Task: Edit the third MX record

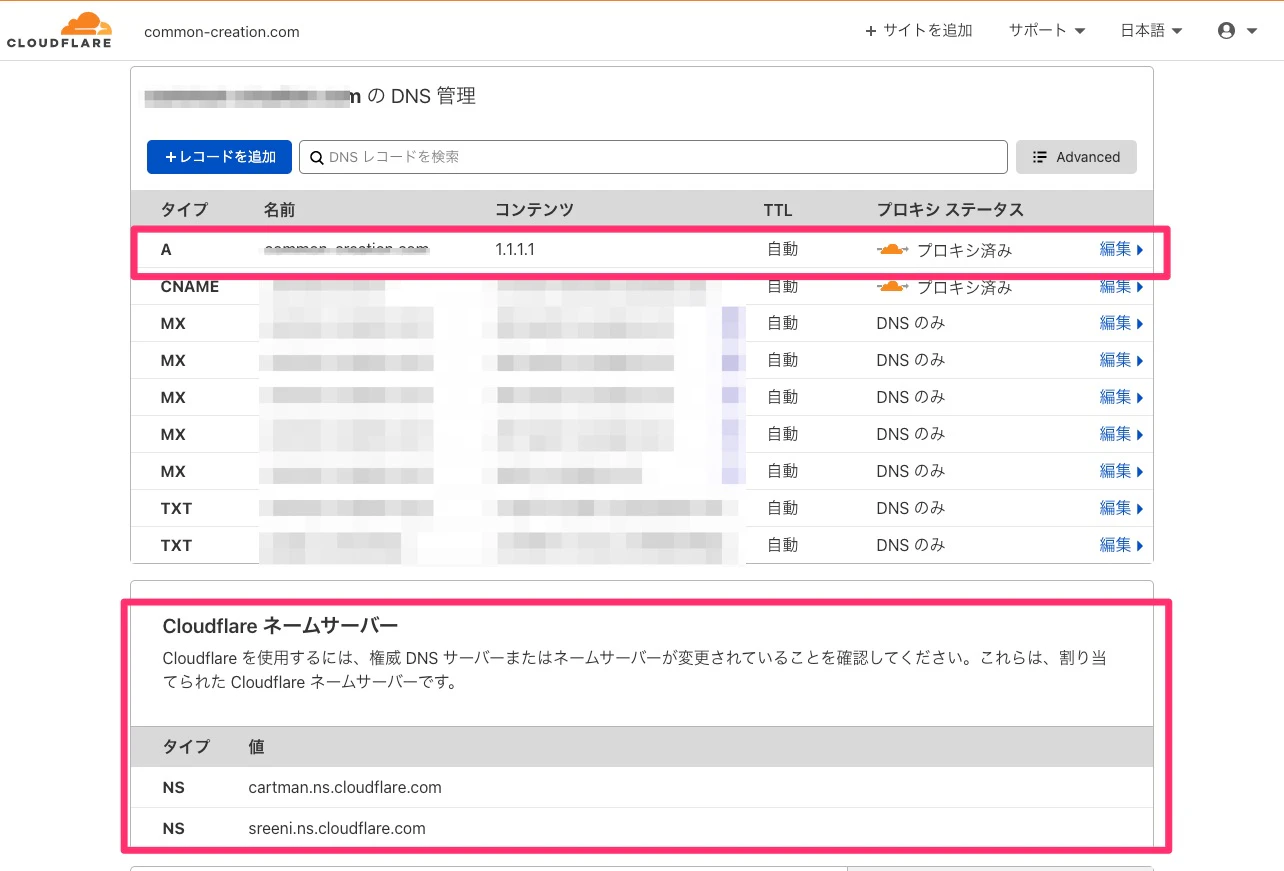Action: (1121, 397)
